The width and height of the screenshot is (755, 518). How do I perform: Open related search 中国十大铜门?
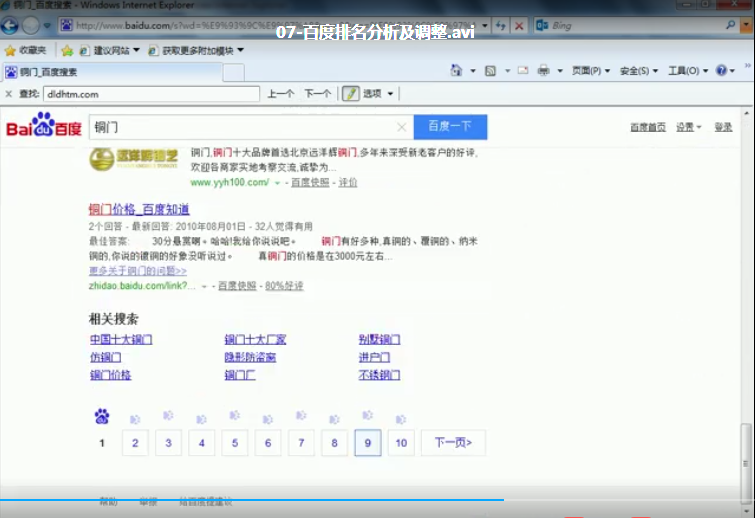[x=121, y=339]
